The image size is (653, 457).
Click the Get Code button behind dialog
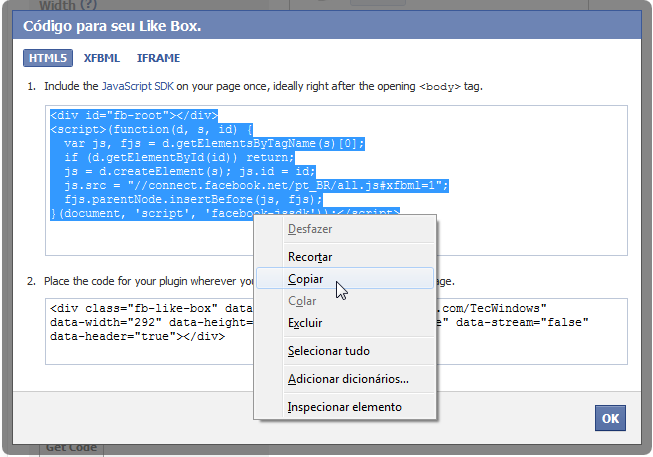[70, 447]
